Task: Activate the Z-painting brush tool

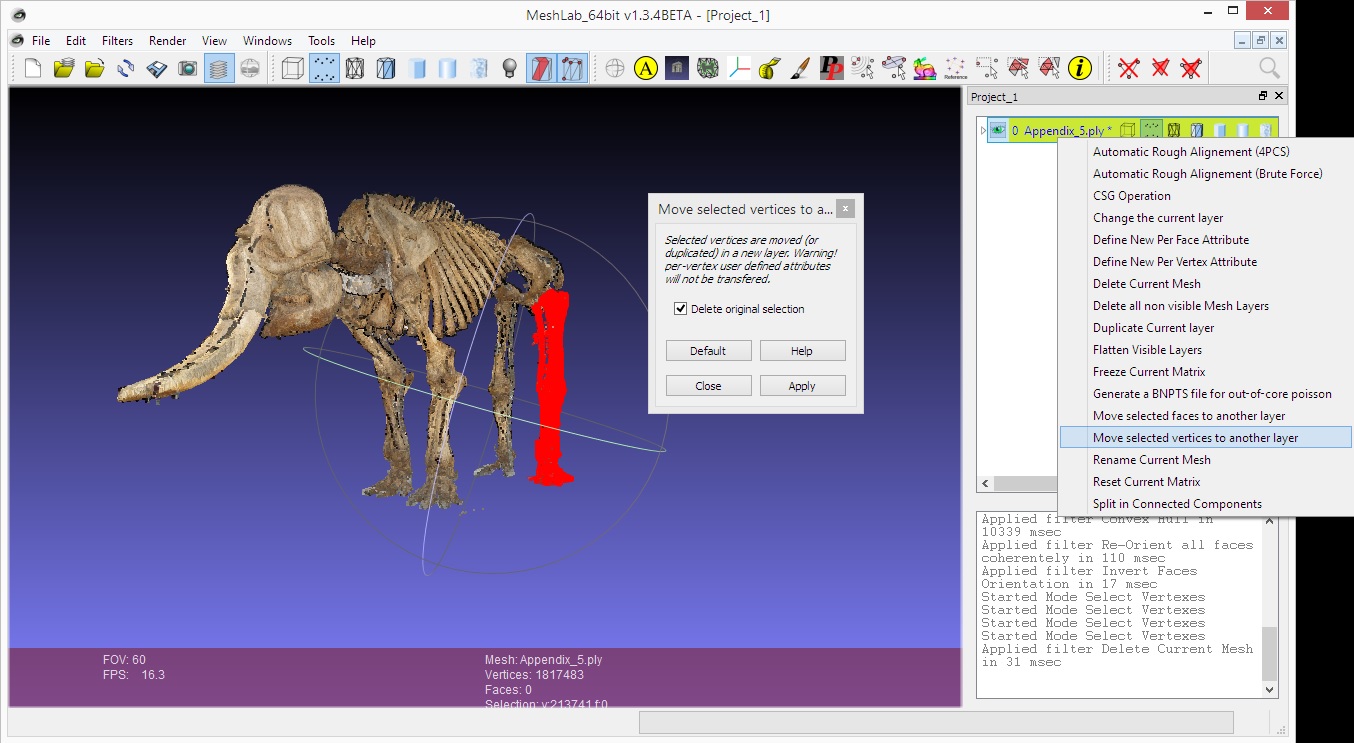Action: pyautogui.click(x=800, y=69)
